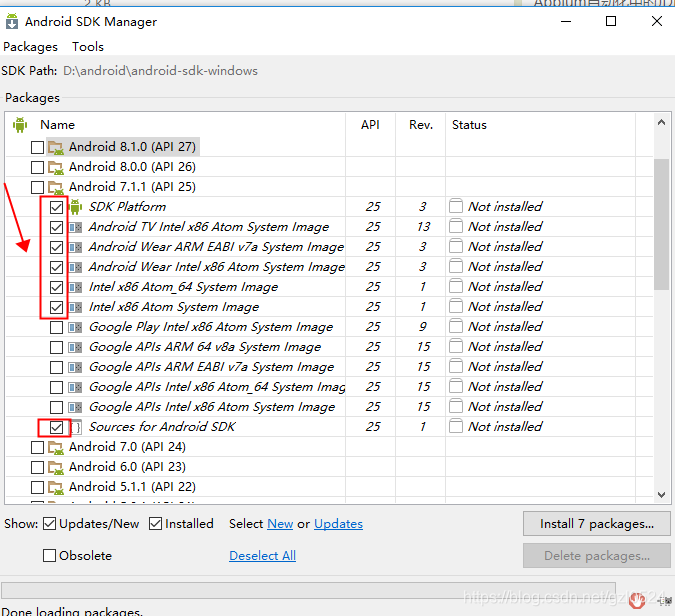
Task: Click the icon for Google APIs Intel x86 Atom image
Action: point(75,407)
